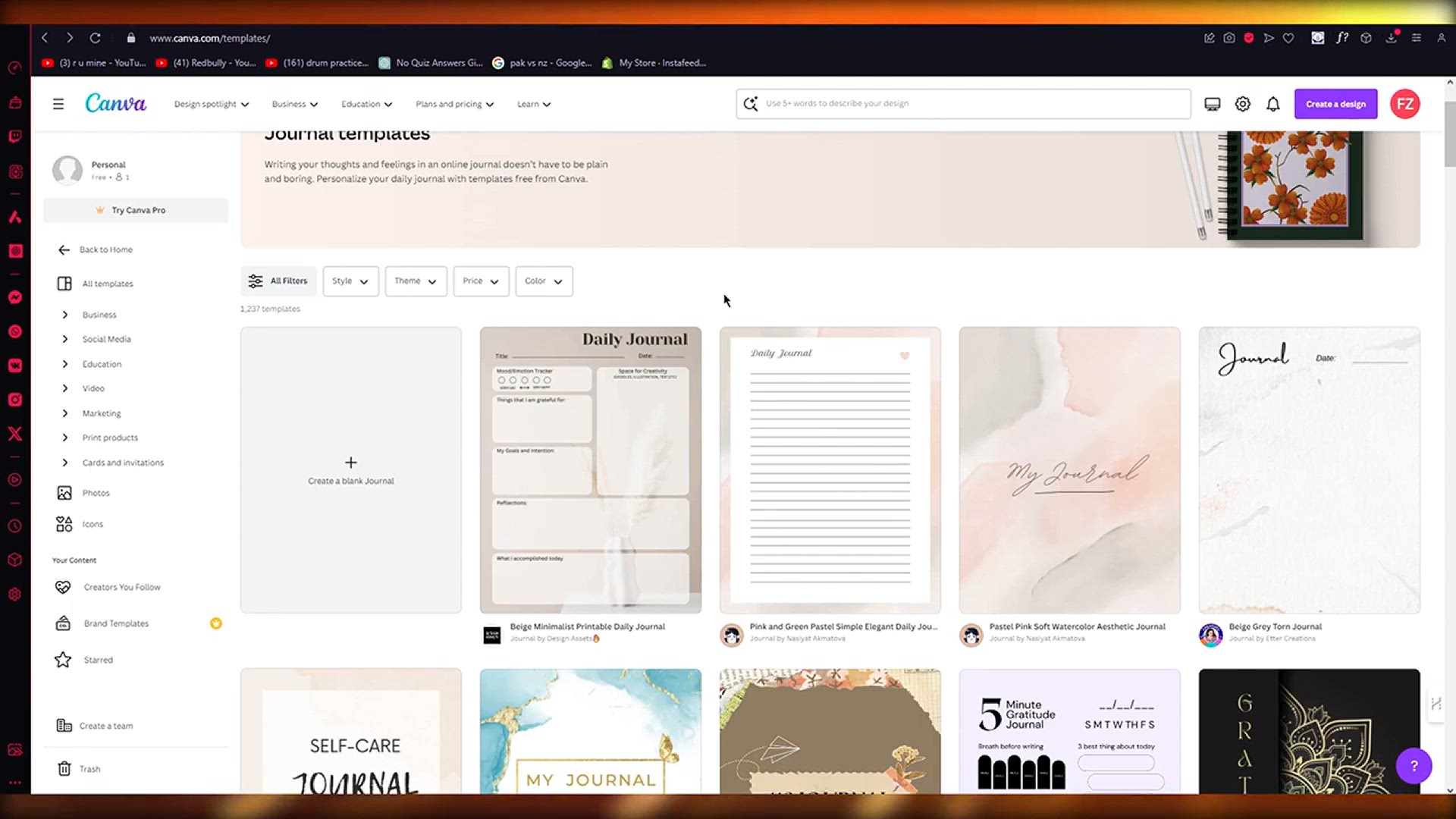Open Design spotlight menu
The image size is (1456, 819).
(x=212, y=104)
